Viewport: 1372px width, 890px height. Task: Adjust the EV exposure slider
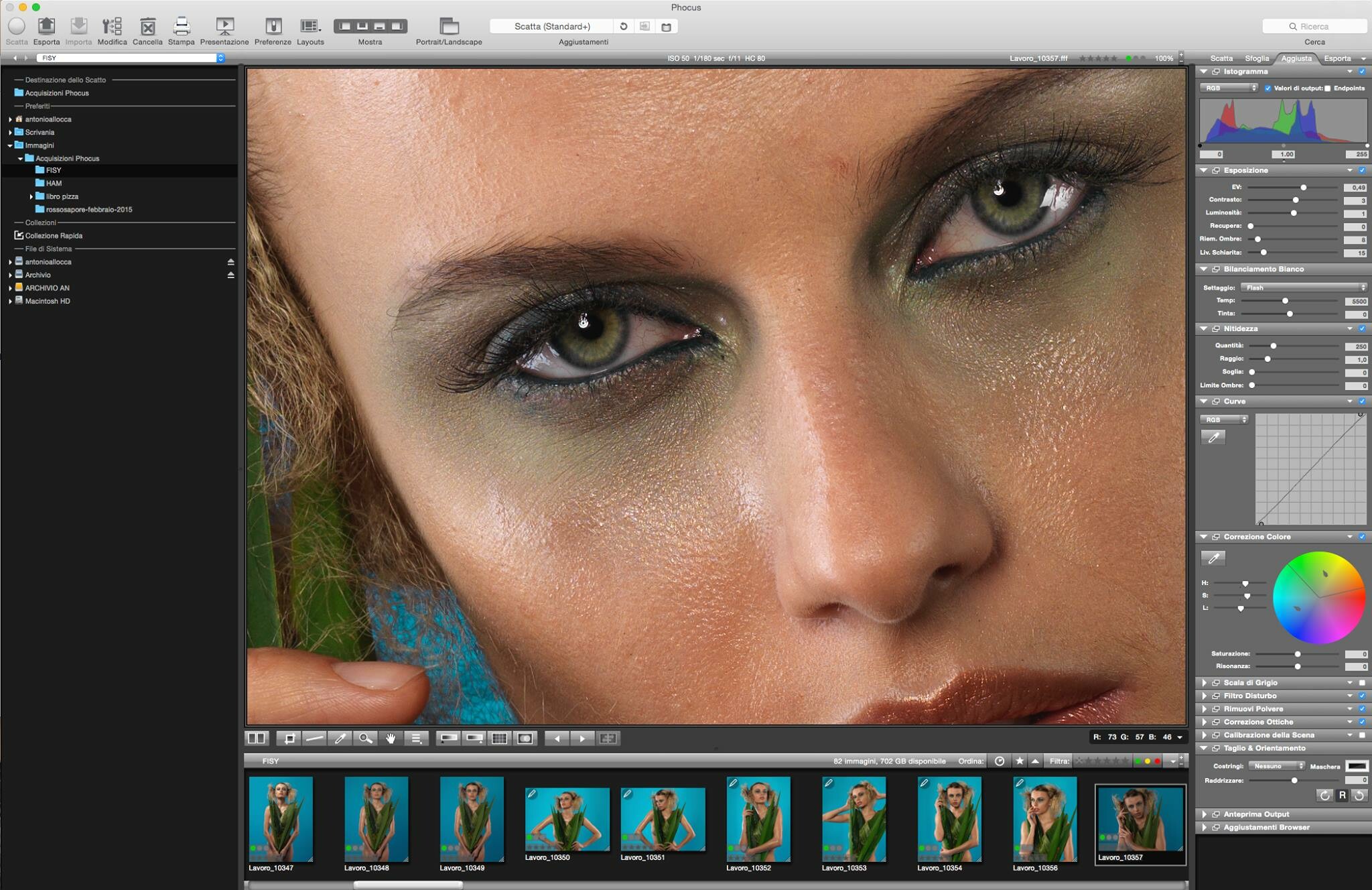[1304, 188]
